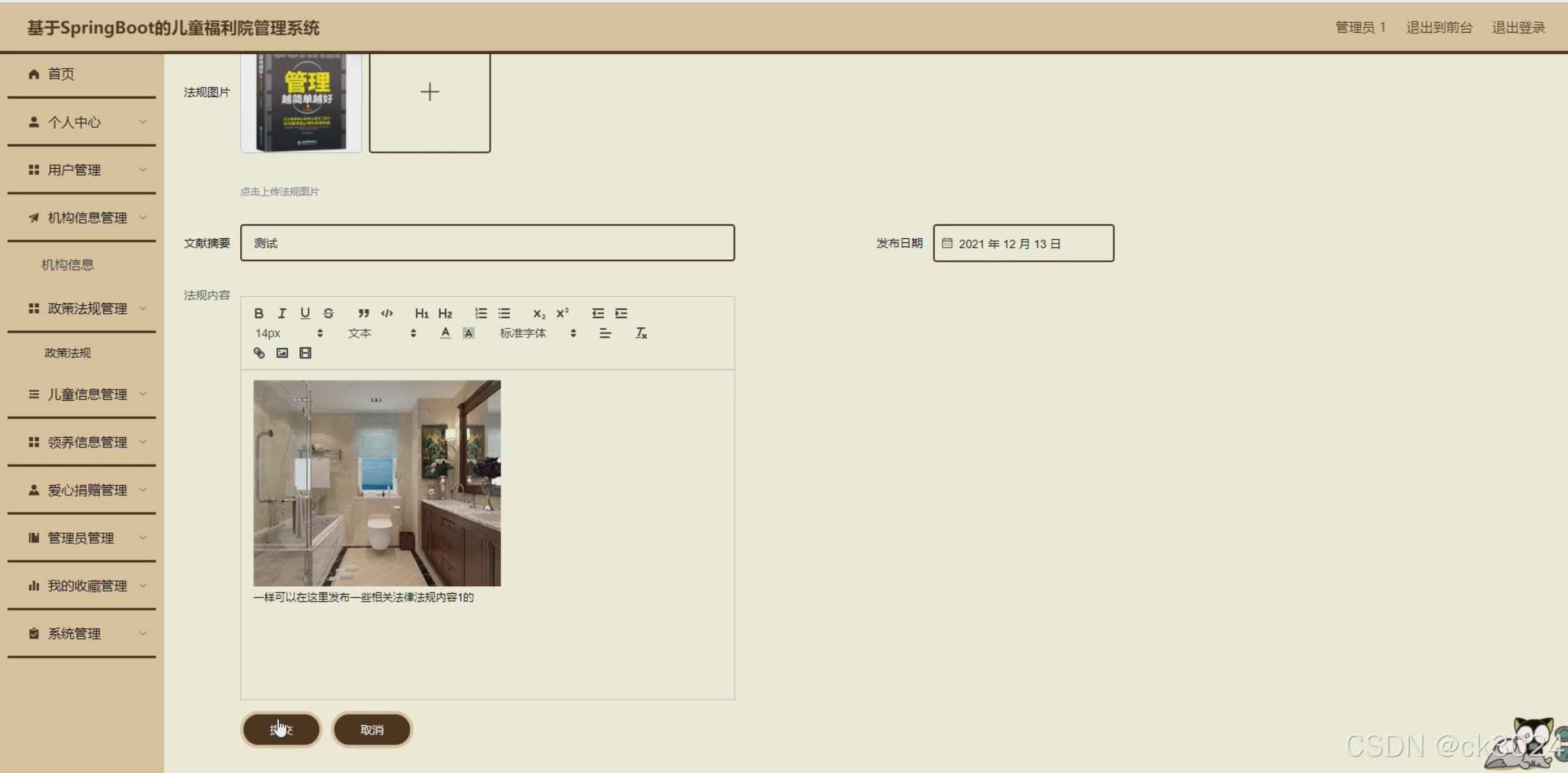Insert image into 法规内容 editor
Viewport: 1568px width, 773px height.
pyautogui.click(x=282, y=353)
